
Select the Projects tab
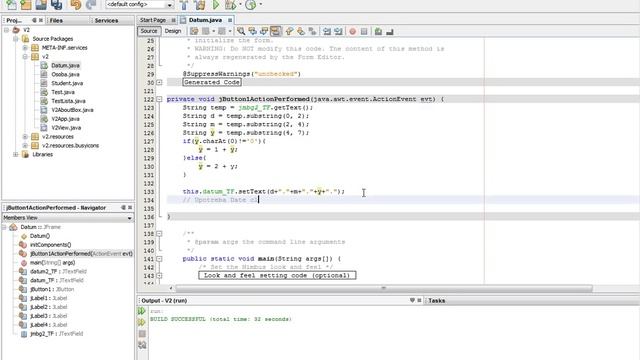(x=15, y=20)
